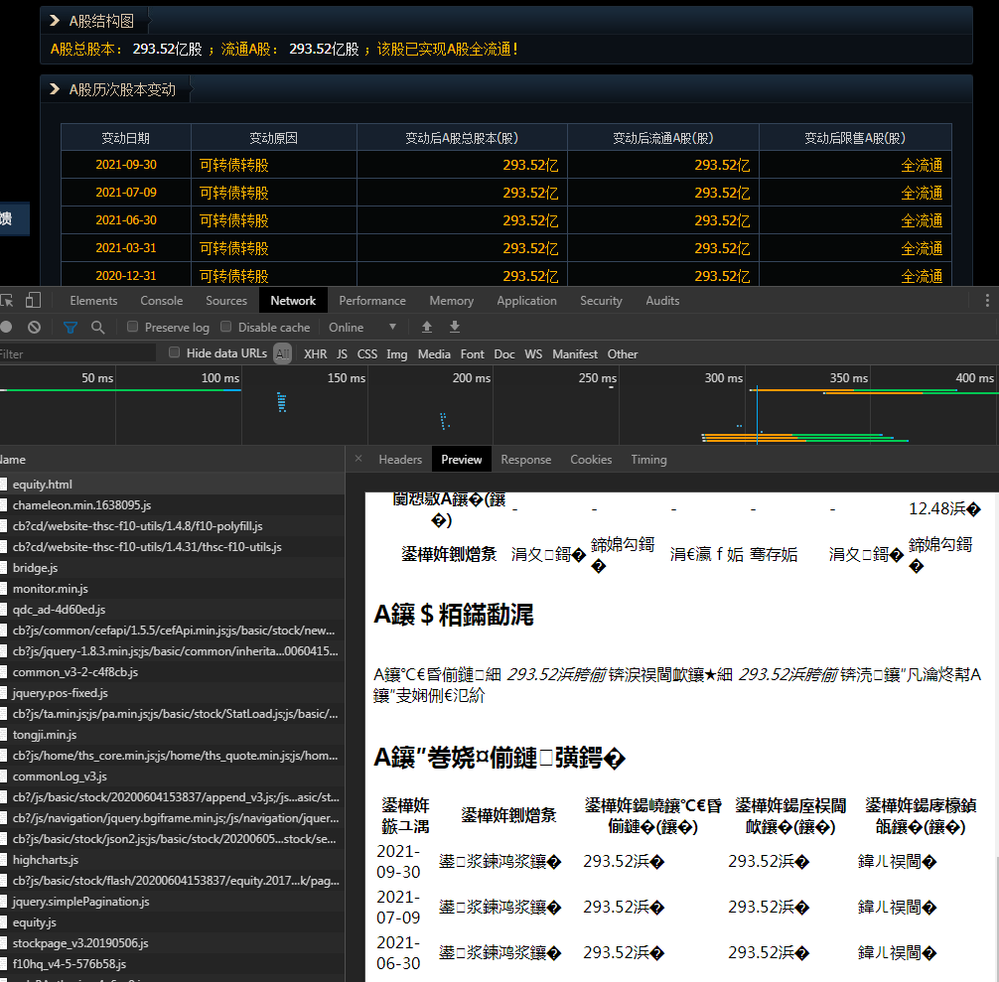The height and width of the screenshot is (982, 999).
Task: Click the 变动日期 column header
Action: pyautogui.click(x=126, y=138)
